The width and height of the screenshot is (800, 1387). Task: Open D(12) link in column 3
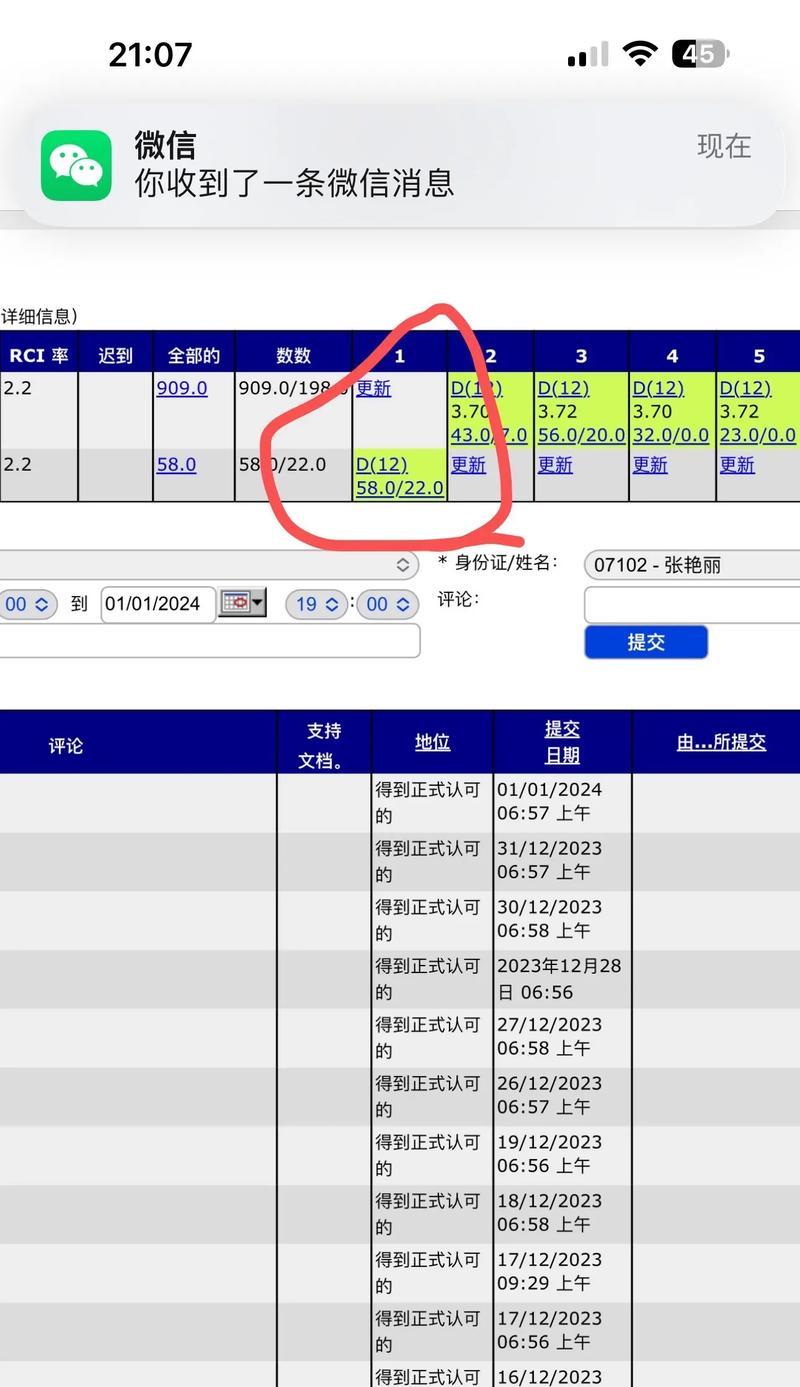563,388
